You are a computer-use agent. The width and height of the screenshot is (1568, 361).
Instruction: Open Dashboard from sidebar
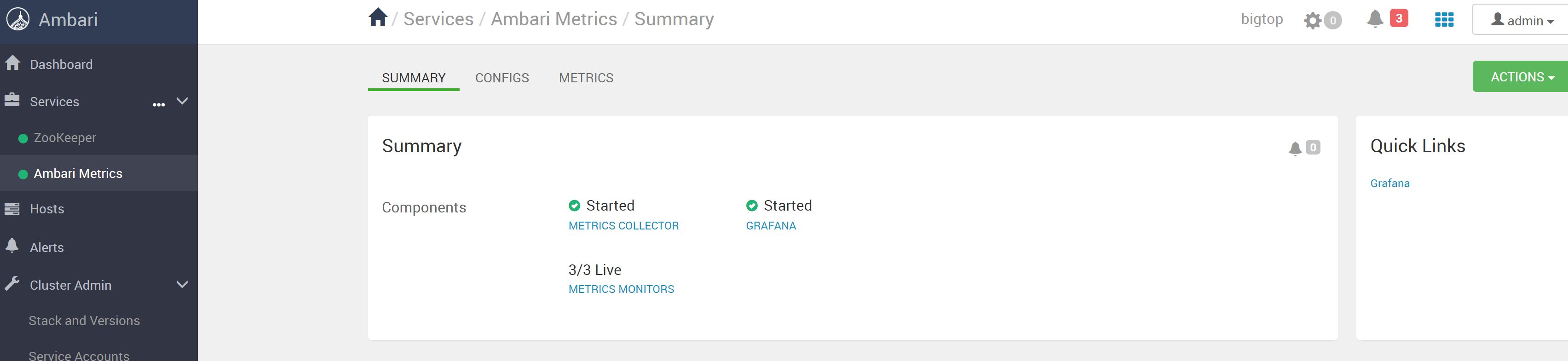[61, 64]
